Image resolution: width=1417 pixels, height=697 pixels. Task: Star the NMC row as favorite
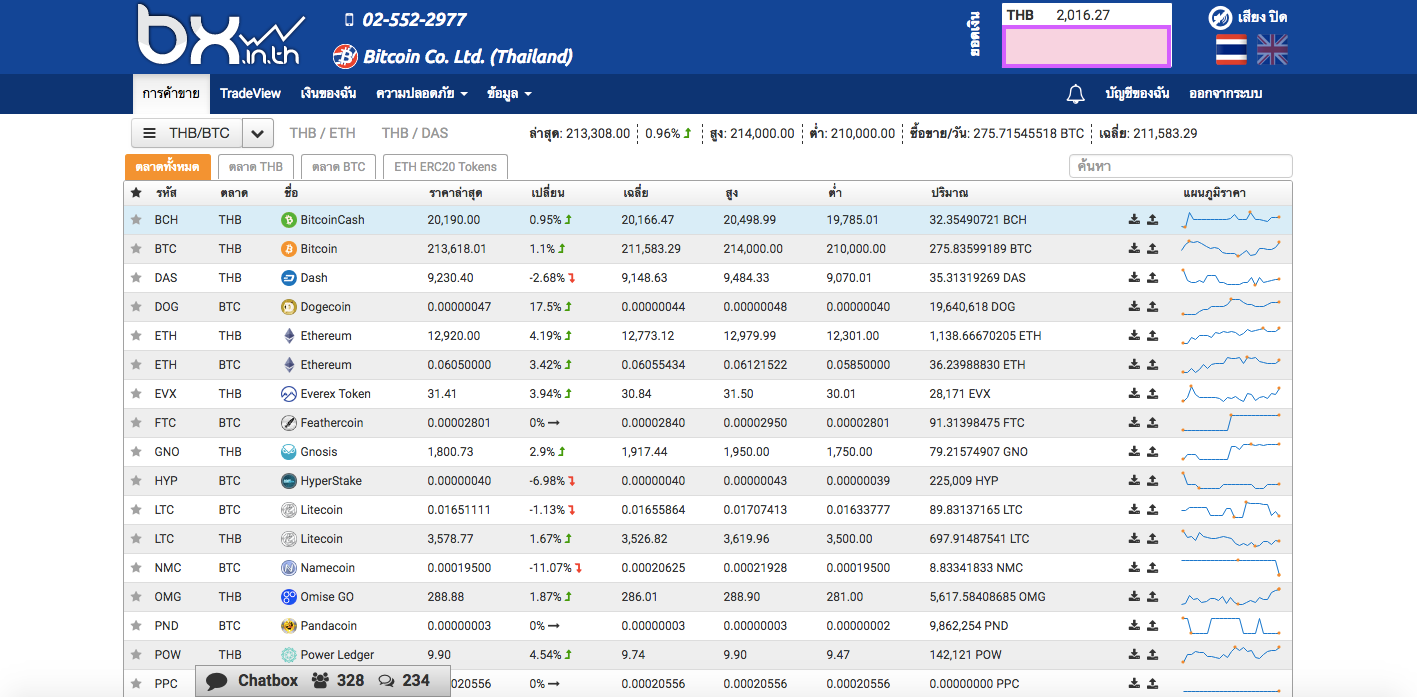pos(136,568)
